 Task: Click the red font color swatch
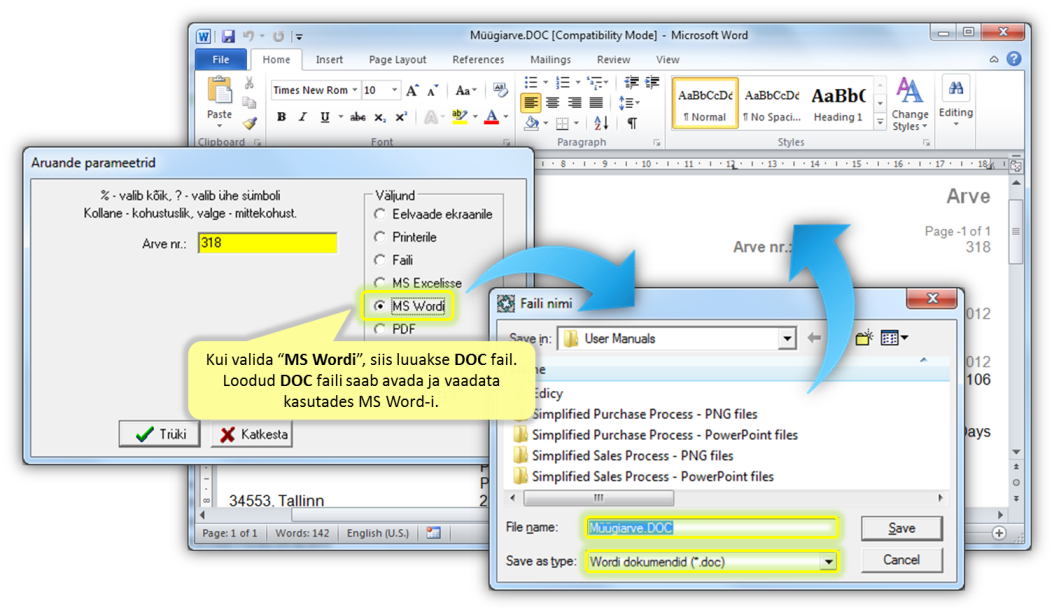[491, 117]
